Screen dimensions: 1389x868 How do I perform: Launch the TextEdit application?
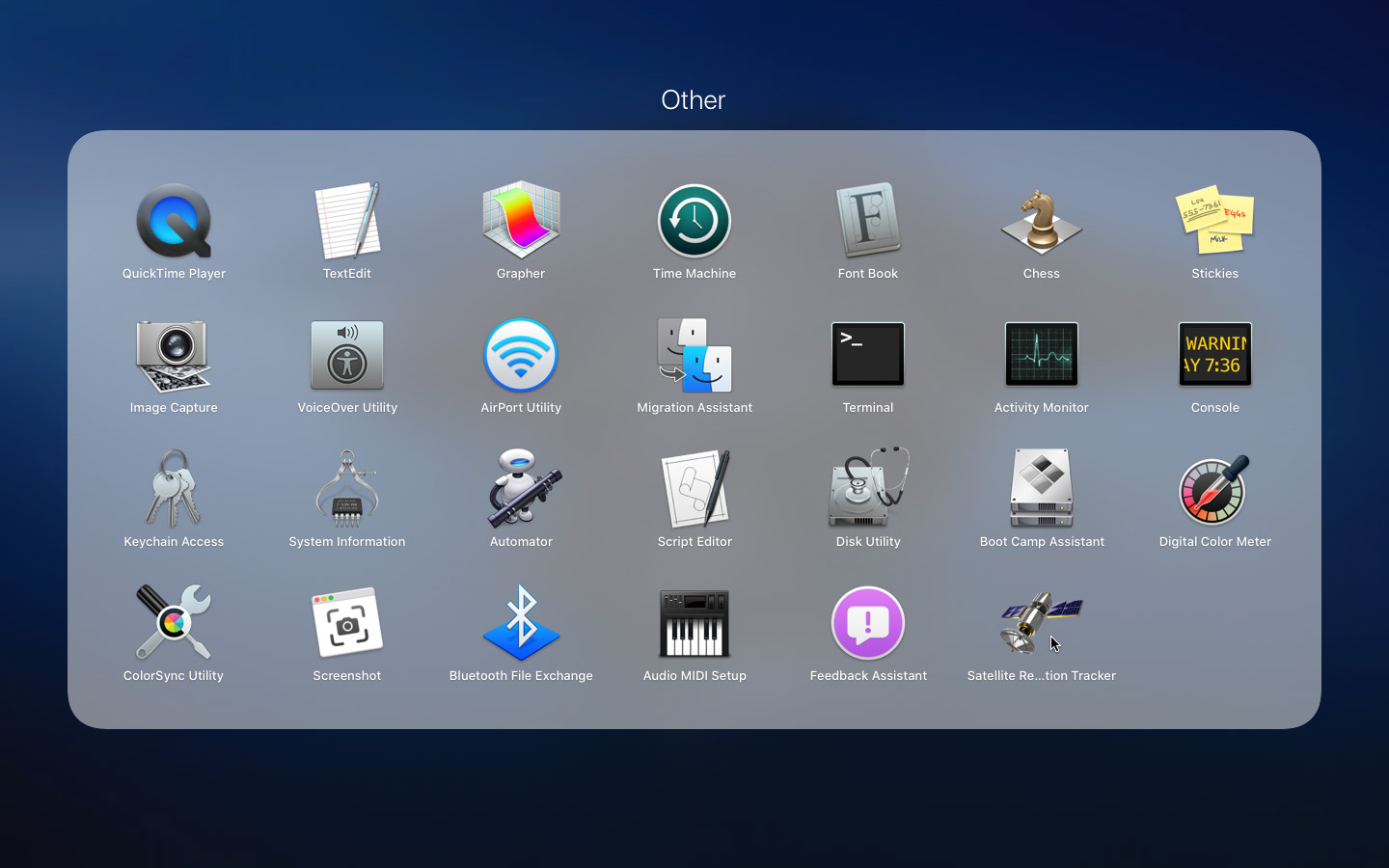[347, 222]
